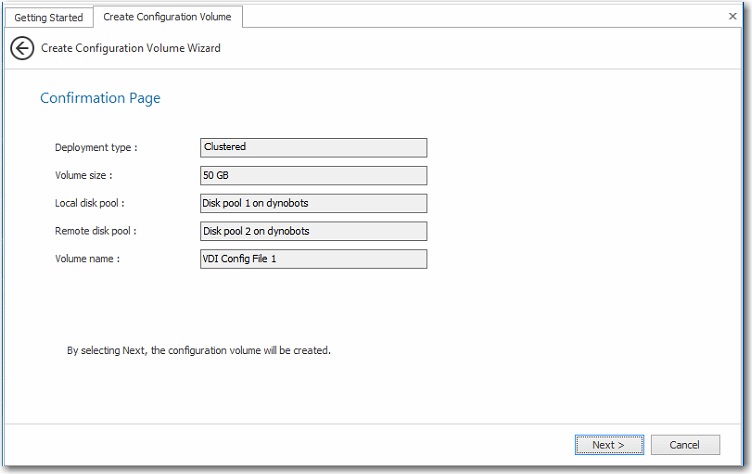Click the 'Deployment type :' label
The height and width of the screenshot is (474, 752).
point(96,148)
